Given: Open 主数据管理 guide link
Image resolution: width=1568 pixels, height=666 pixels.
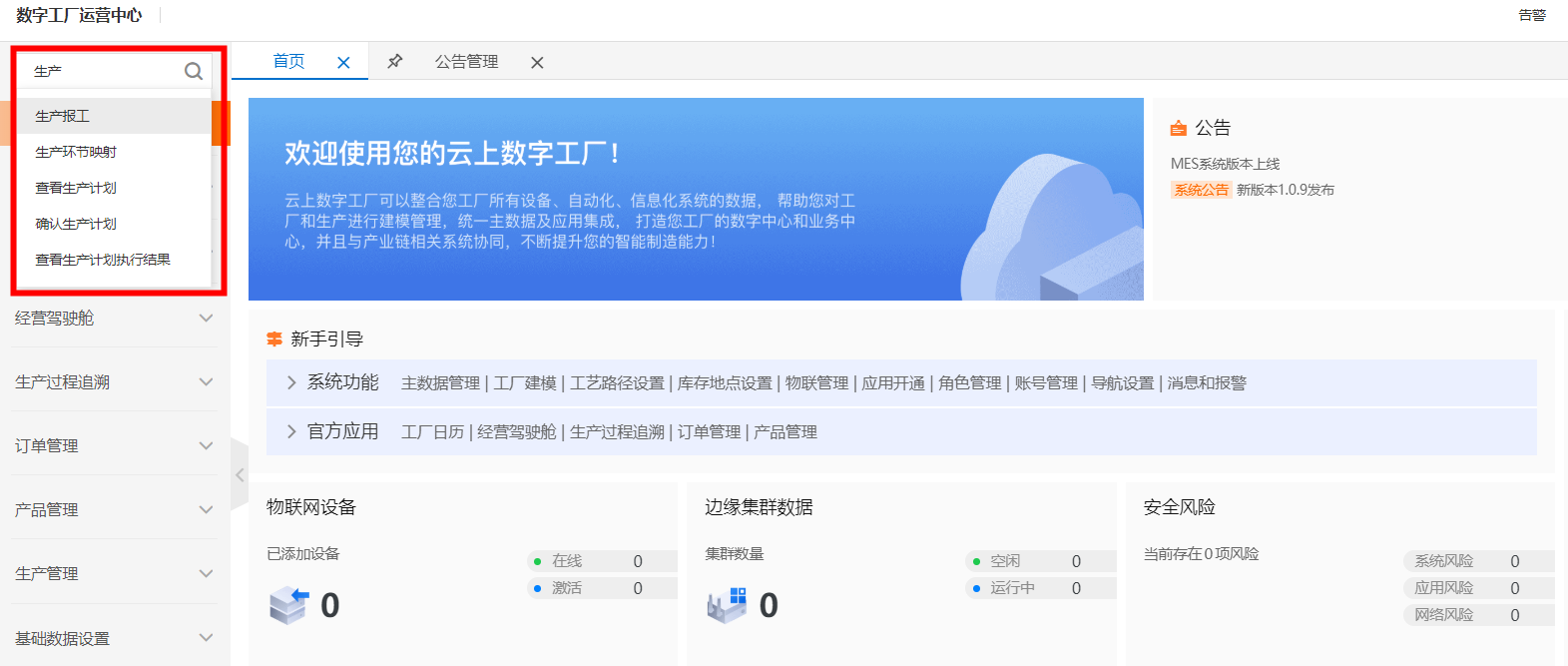Looking at the screenshot, I should pos(440,383).
